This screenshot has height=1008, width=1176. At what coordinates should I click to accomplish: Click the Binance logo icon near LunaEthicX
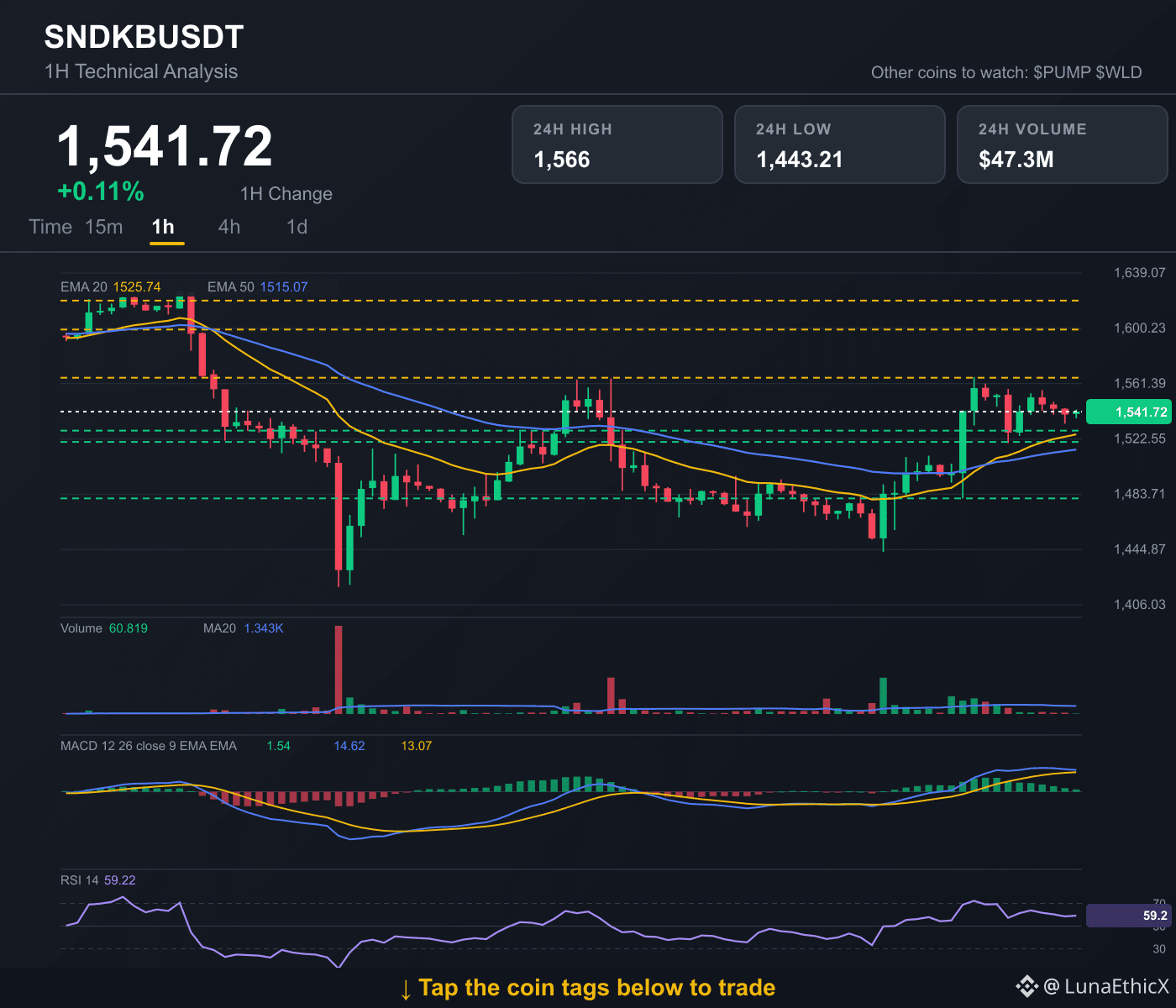point(1027,986)
